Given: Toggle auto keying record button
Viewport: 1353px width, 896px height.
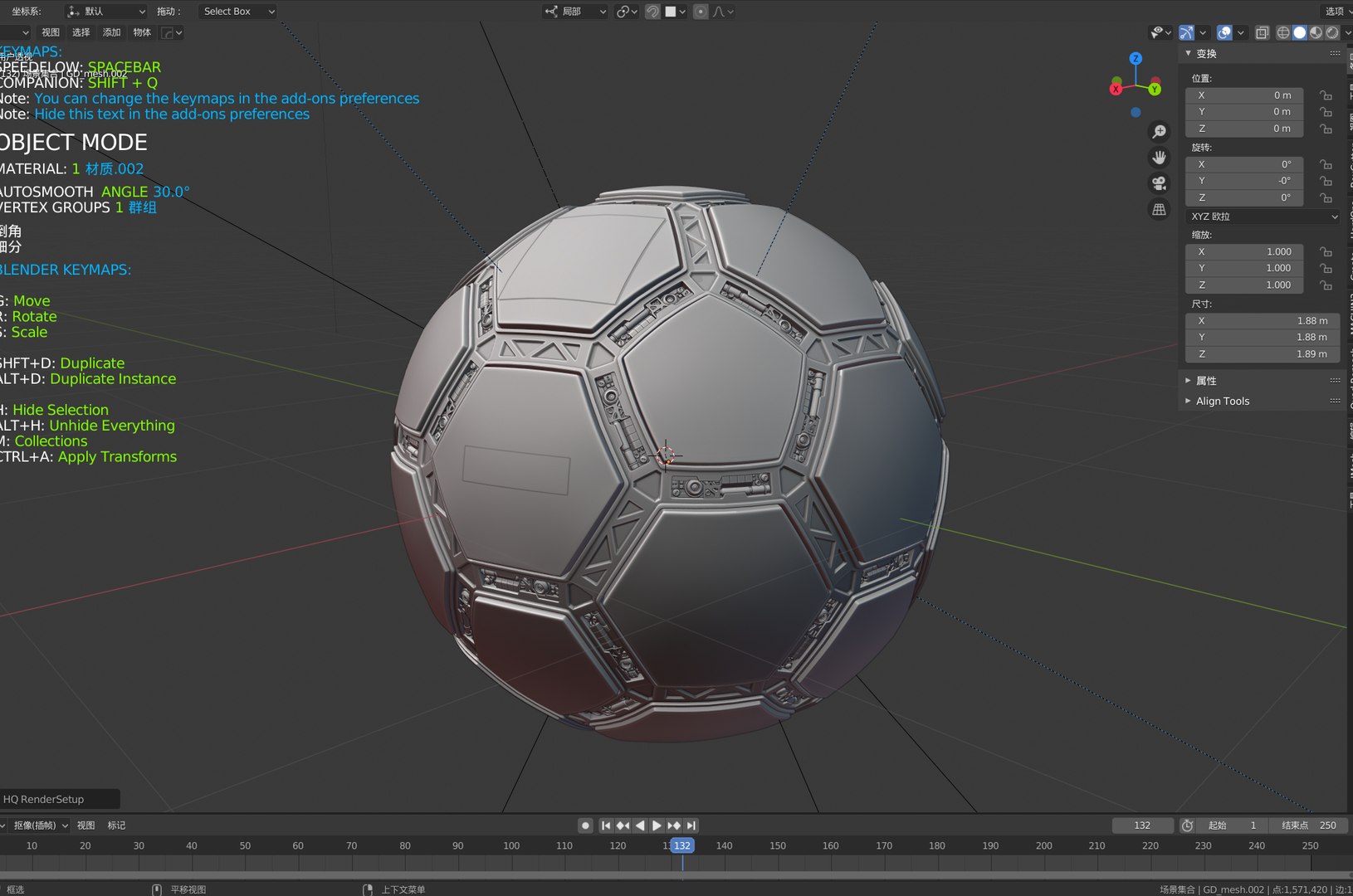Looking at the screenshot, I should [x=585, y=825].
